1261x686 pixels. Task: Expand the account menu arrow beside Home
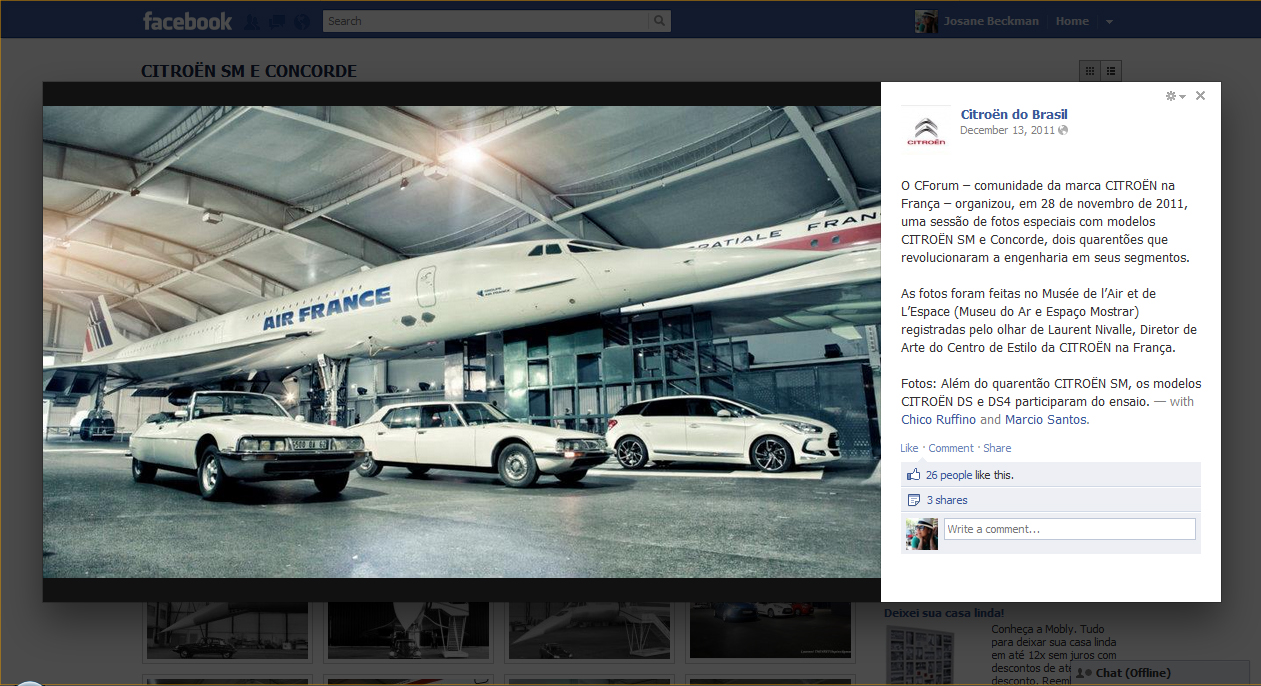[1109, 22]
